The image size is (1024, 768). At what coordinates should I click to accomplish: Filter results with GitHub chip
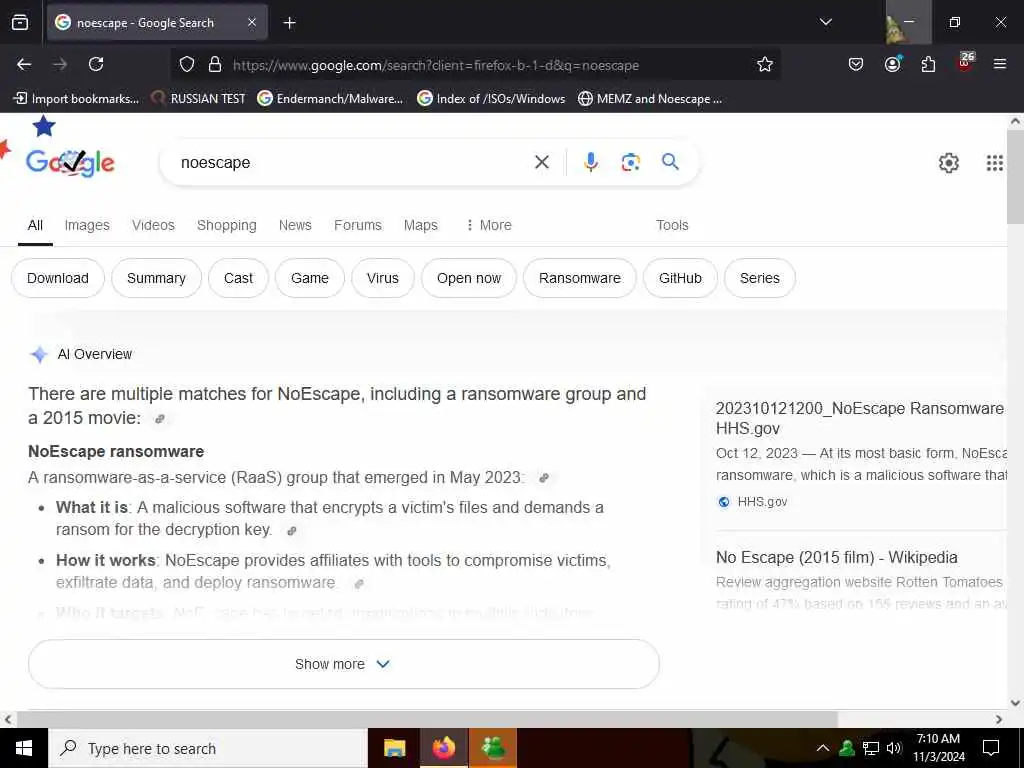(x=680, y=278)
